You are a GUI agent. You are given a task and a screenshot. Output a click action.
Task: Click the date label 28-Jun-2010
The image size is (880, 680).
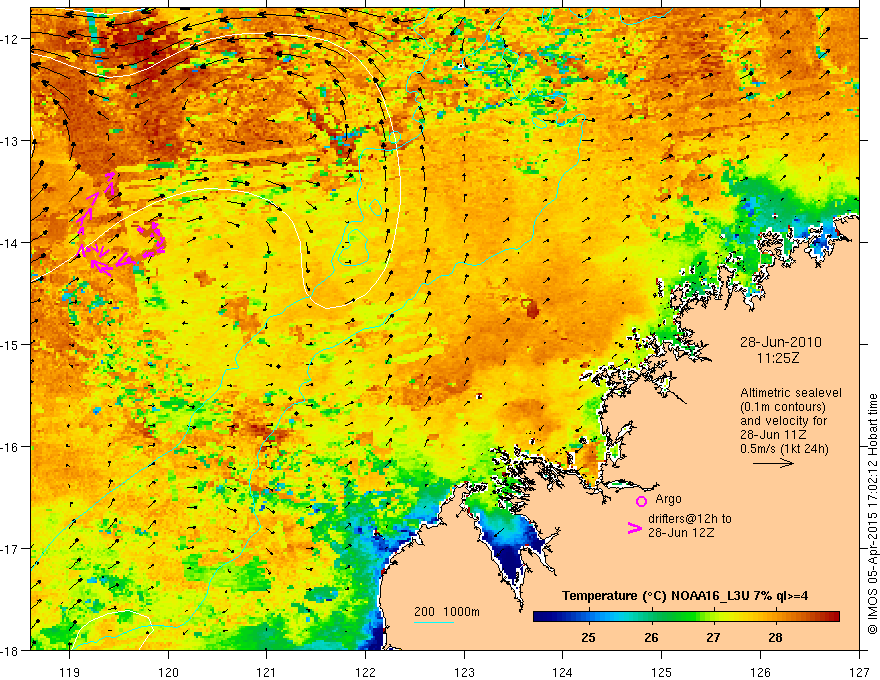click(780, 342)
